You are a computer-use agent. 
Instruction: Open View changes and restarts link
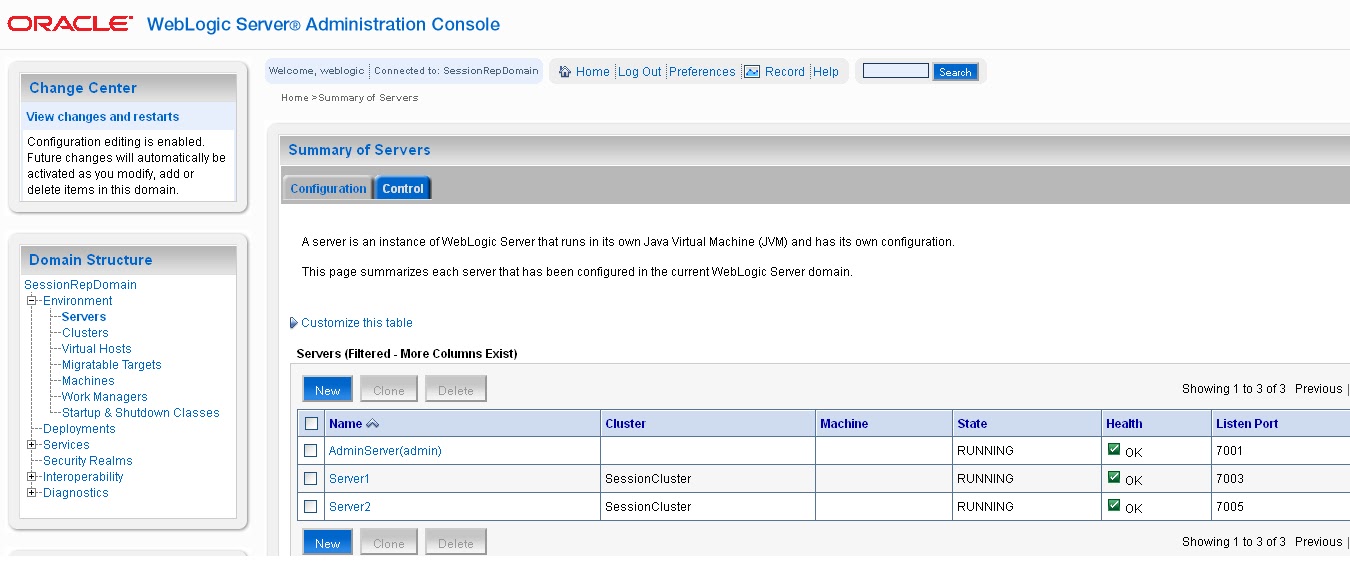103,117
